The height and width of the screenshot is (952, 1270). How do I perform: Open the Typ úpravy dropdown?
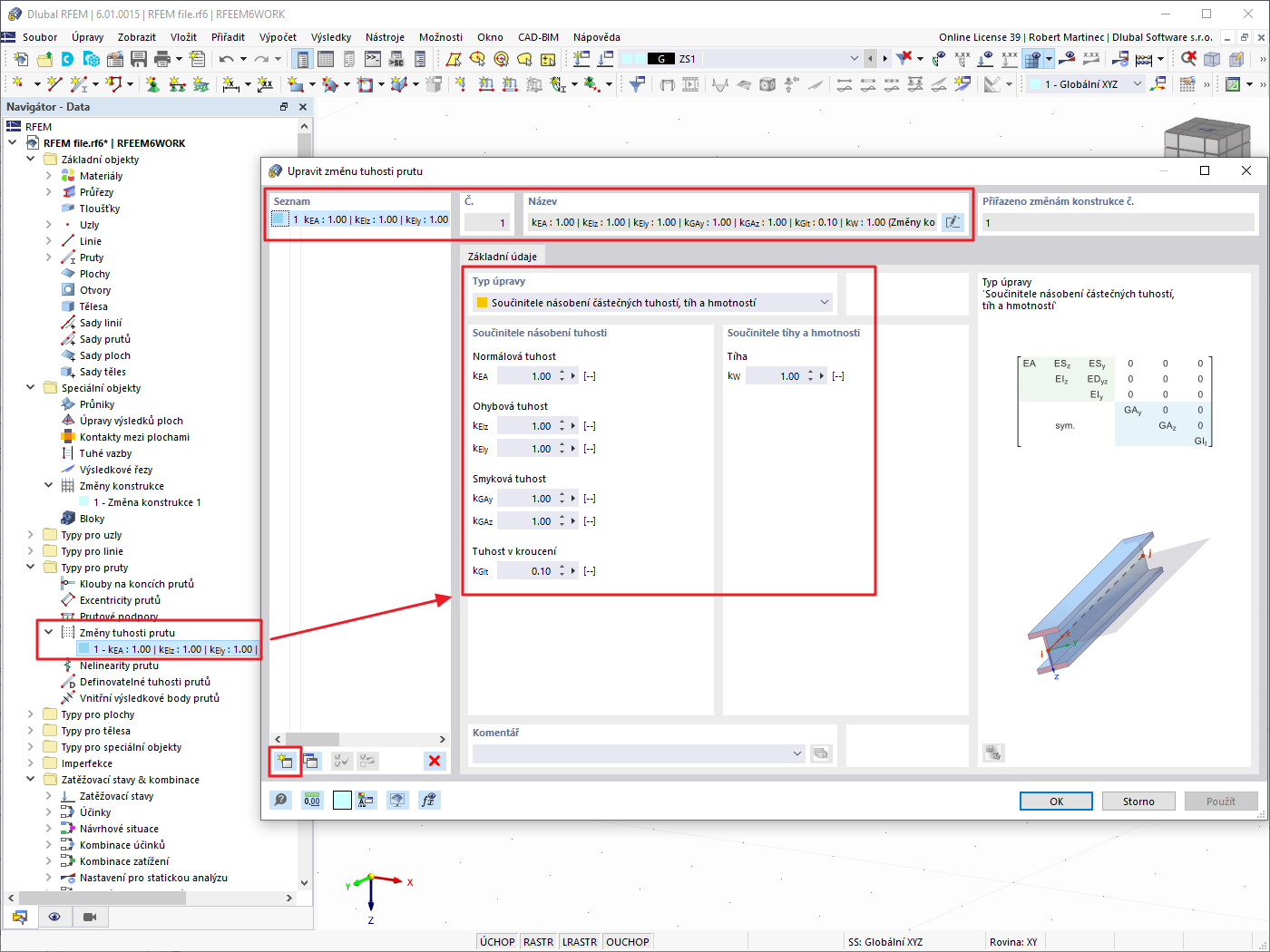click(x=824, y=302)
